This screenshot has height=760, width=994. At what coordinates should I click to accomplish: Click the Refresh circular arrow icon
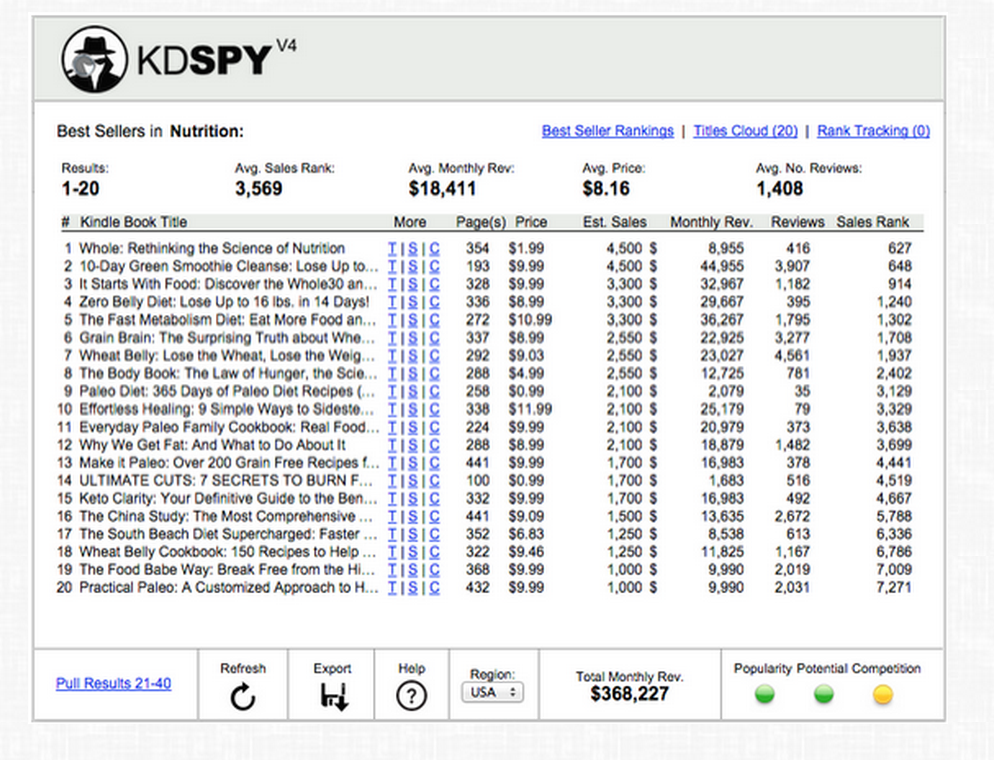tap(243, 697)
